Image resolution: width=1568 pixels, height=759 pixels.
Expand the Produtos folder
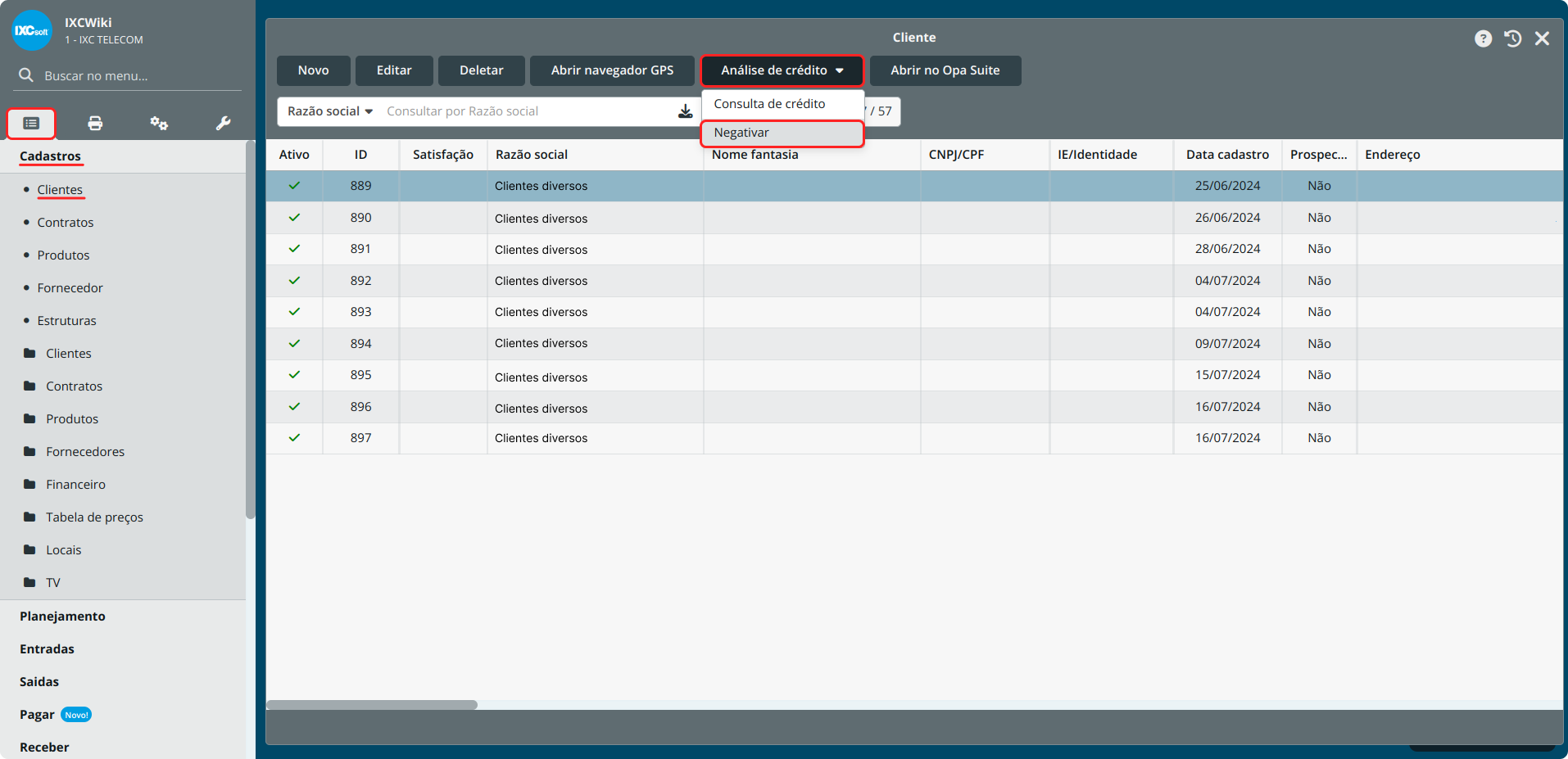(72, 418)
